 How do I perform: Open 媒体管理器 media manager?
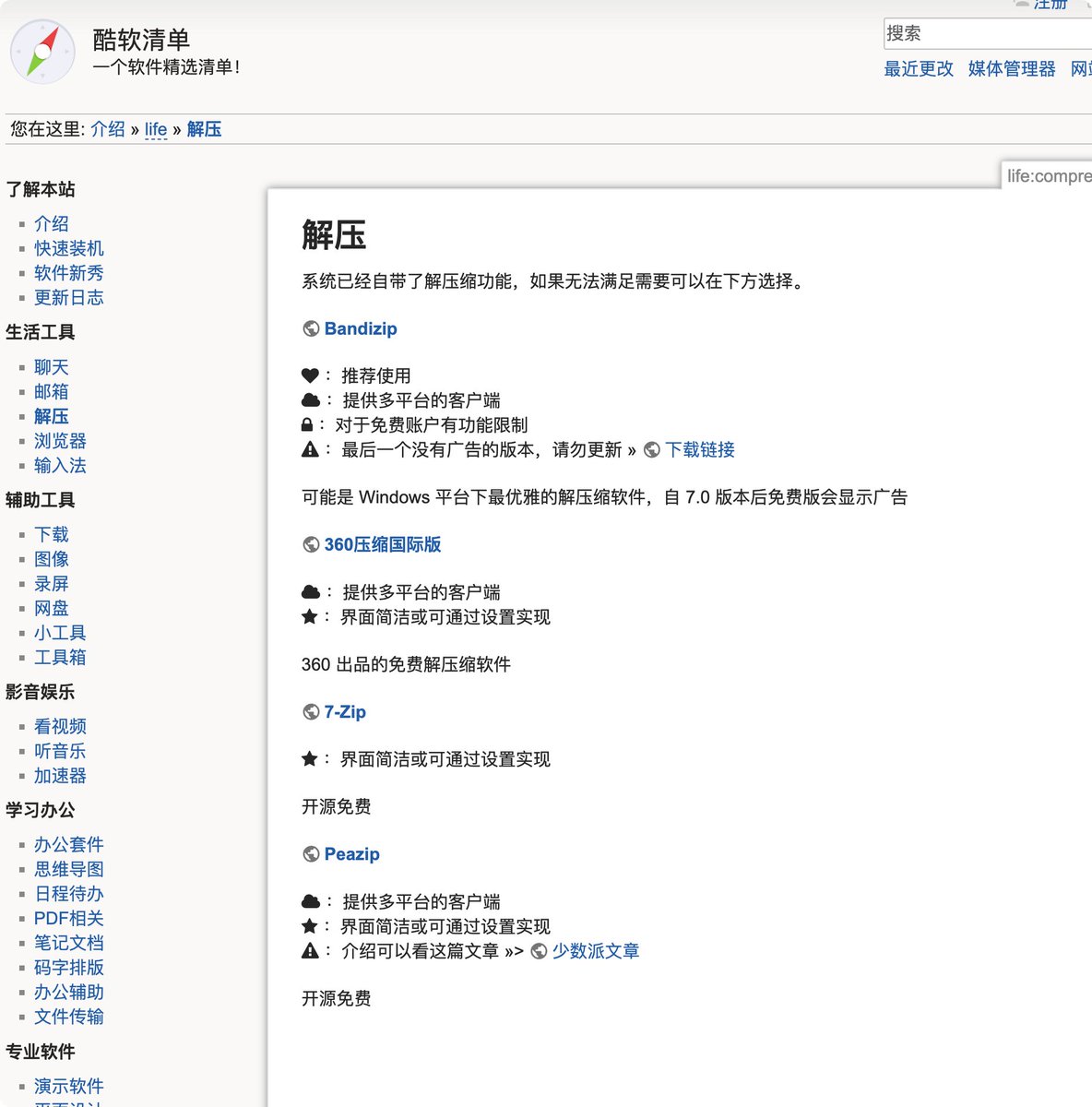[1012, 69]
